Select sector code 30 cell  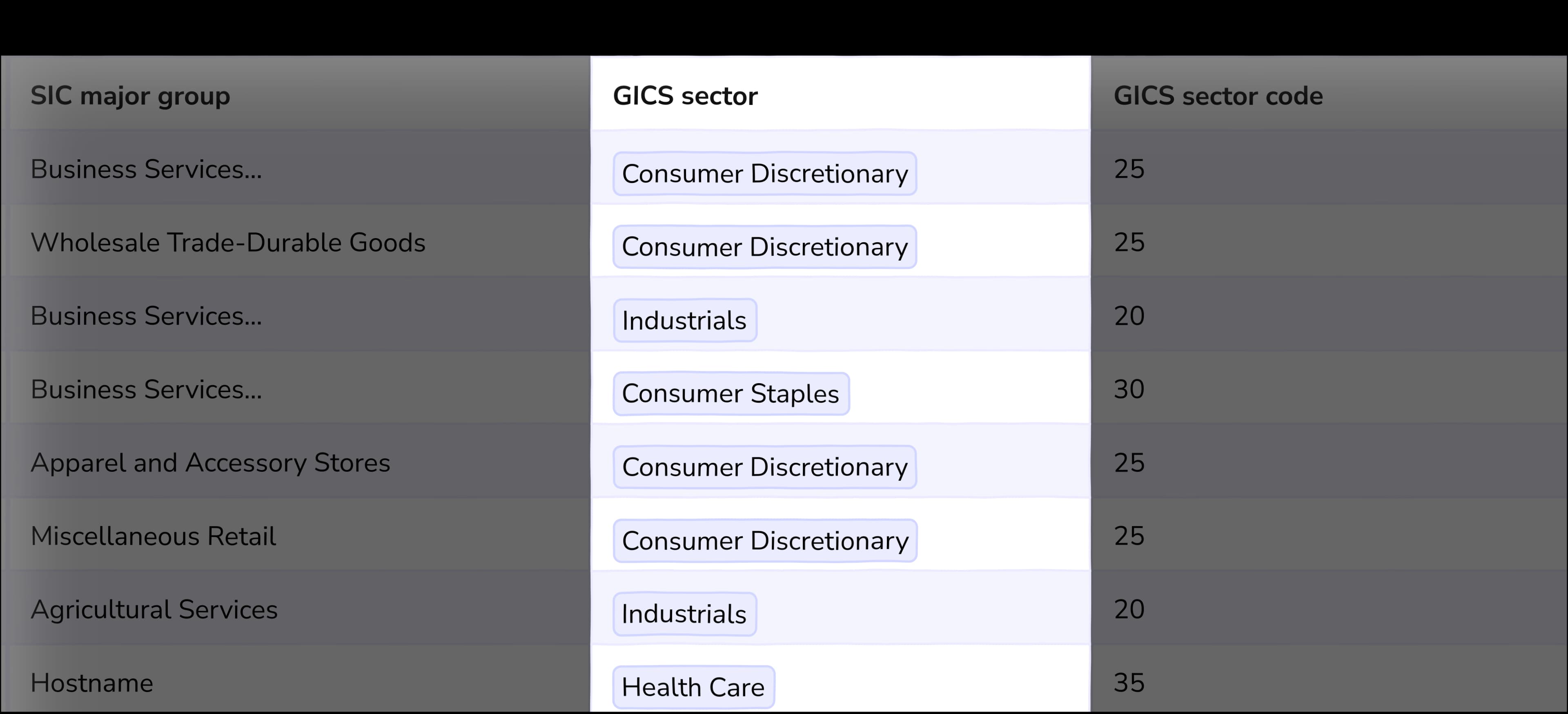pyautogui.click(x=1129, y=390)
